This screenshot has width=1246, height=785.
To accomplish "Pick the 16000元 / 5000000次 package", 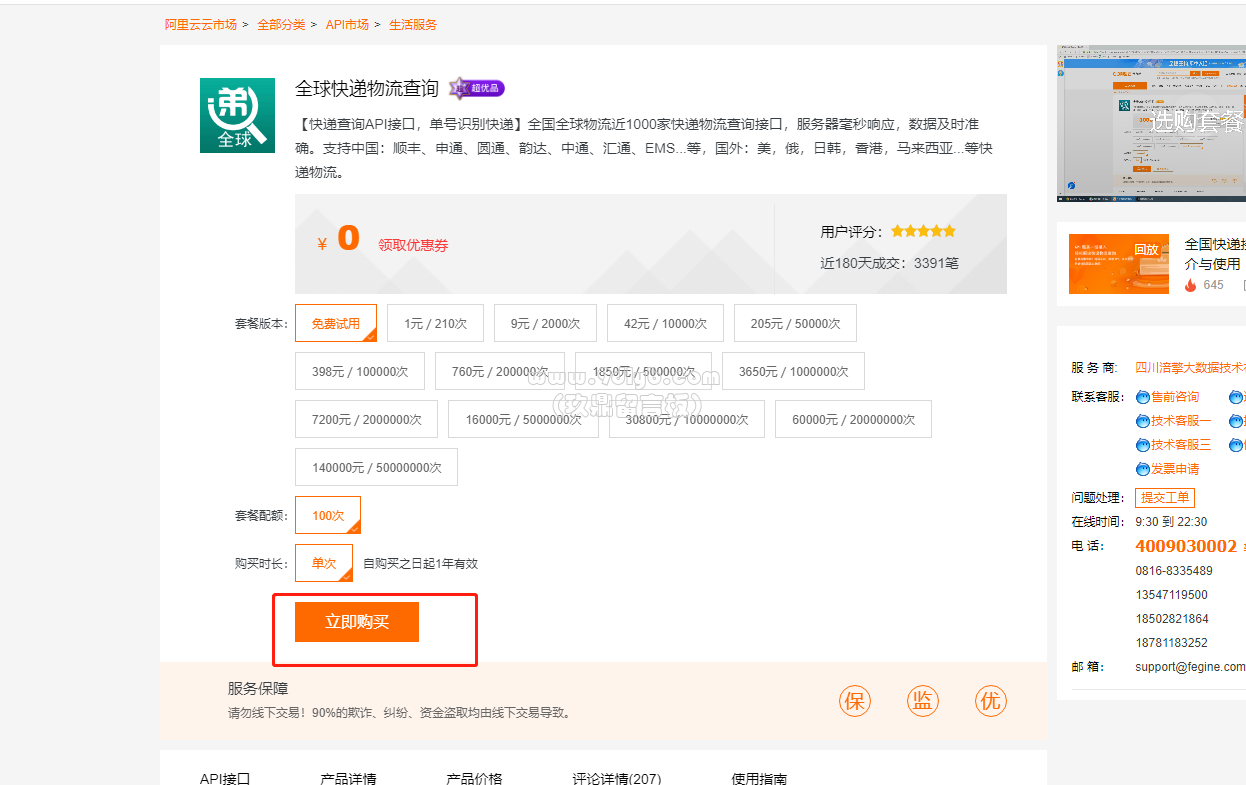I will click(523, 419).
